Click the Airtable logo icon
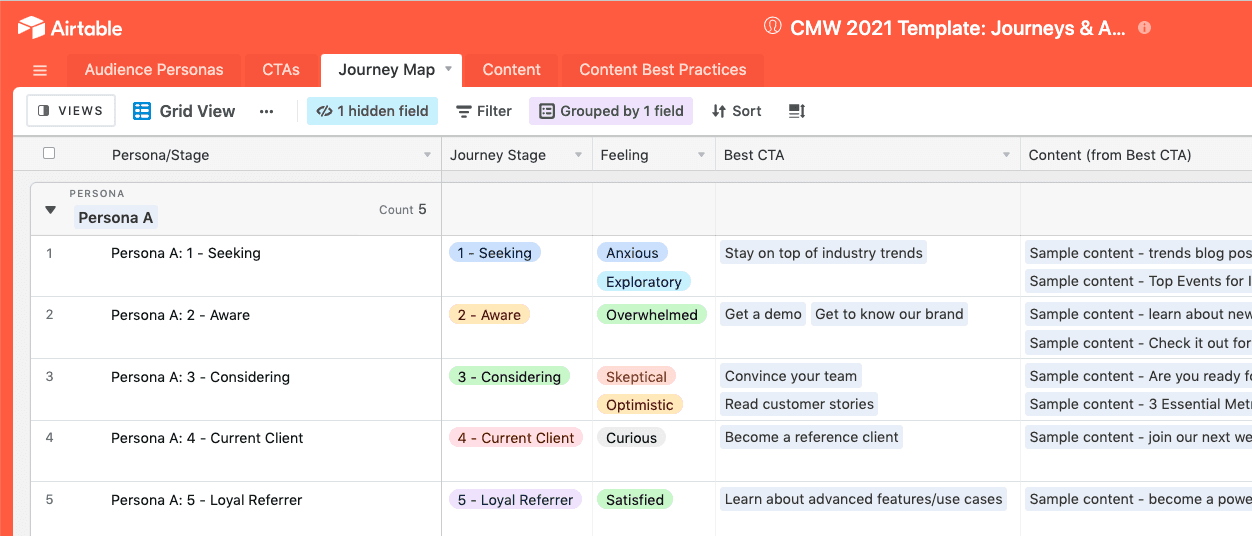This screenshot has width=1252, height=536. (31, 27)
